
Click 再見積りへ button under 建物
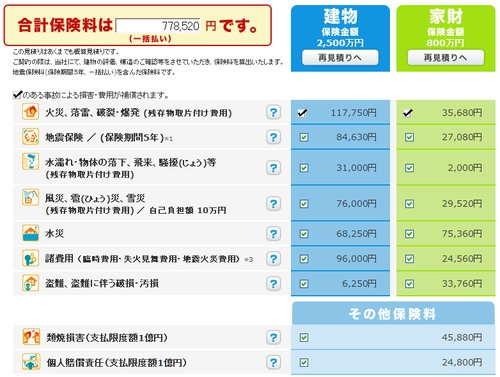coord(340,58)
